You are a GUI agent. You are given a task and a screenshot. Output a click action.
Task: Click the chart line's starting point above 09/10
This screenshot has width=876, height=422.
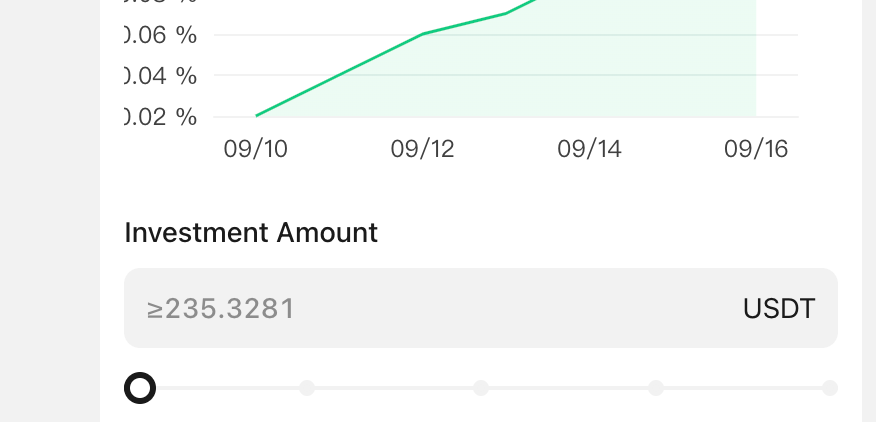(x=256, y=116)
